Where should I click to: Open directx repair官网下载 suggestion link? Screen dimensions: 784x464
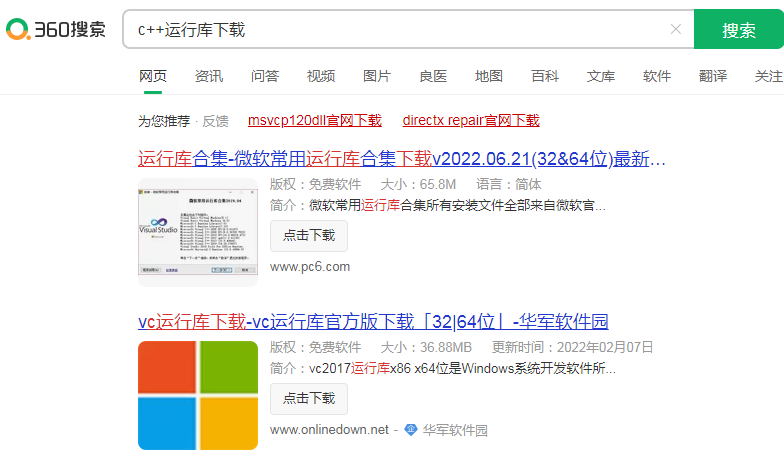coord(471,120)
